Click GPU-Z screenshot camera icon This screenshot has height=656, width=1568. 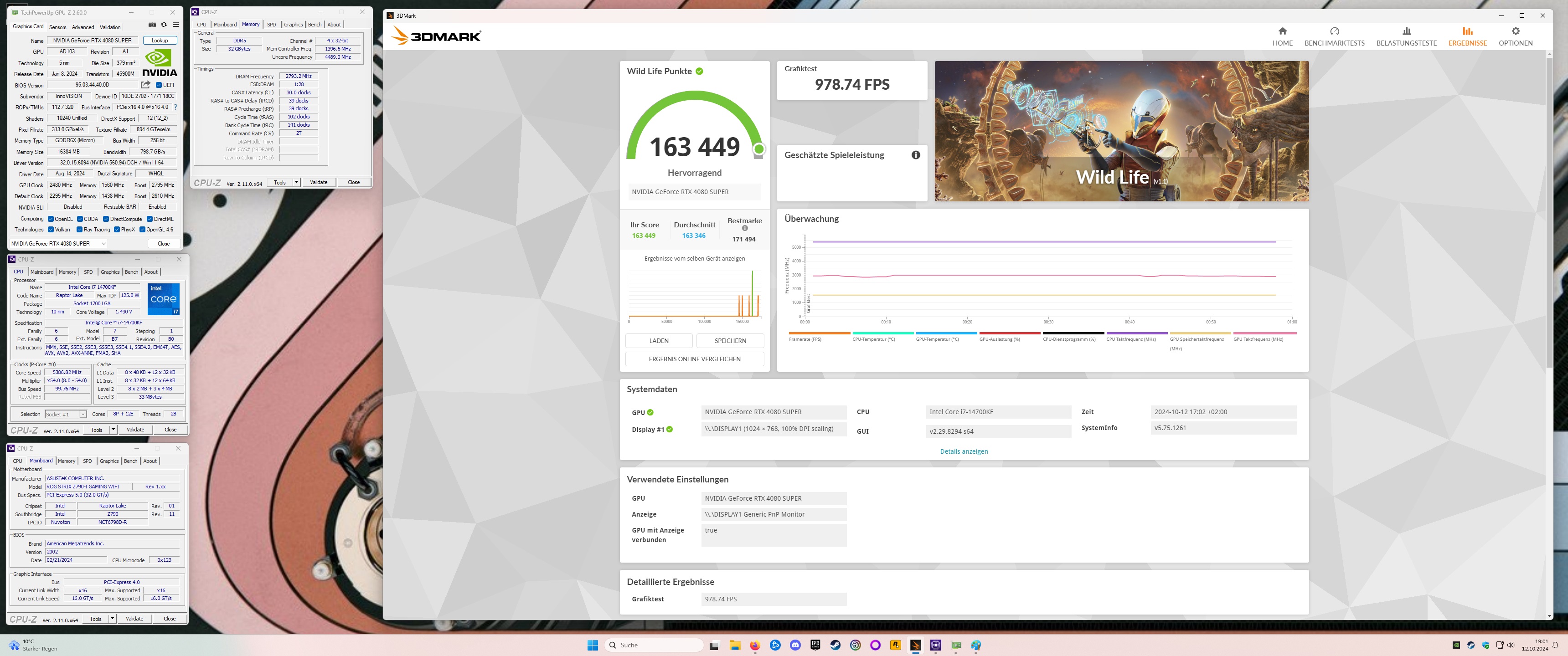click(x=152, y=25)
